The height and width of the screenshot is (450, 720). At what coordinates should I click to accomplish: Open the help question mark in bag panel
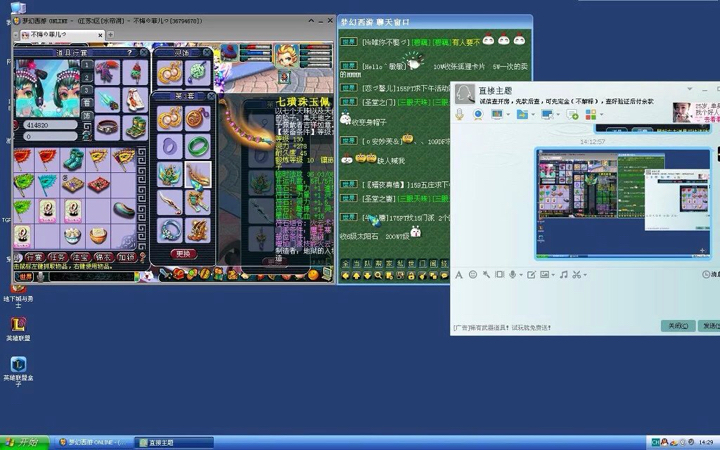(129, 53)
